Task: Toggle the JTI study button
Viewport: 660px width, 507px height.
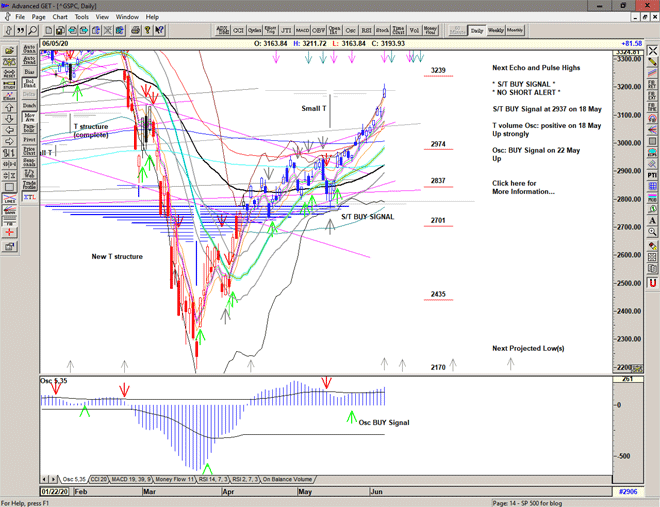Action: [286, 30]
